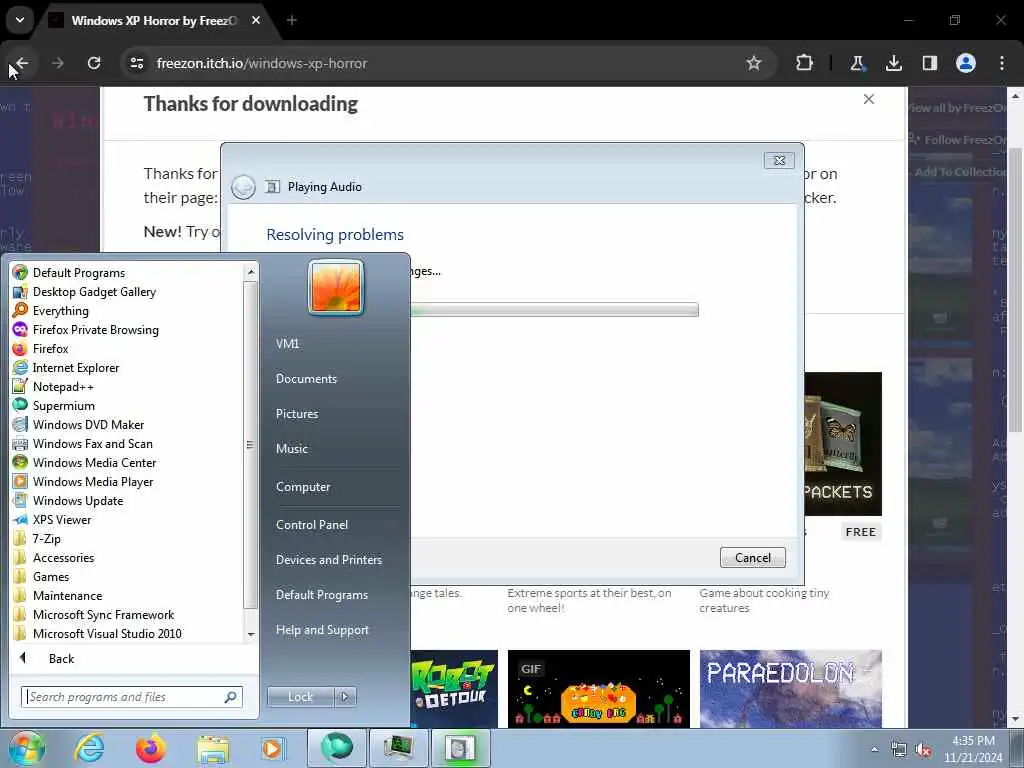Start Firefox Private Browsing
This screenshot has height=768, width=1024.
(95, 329)
